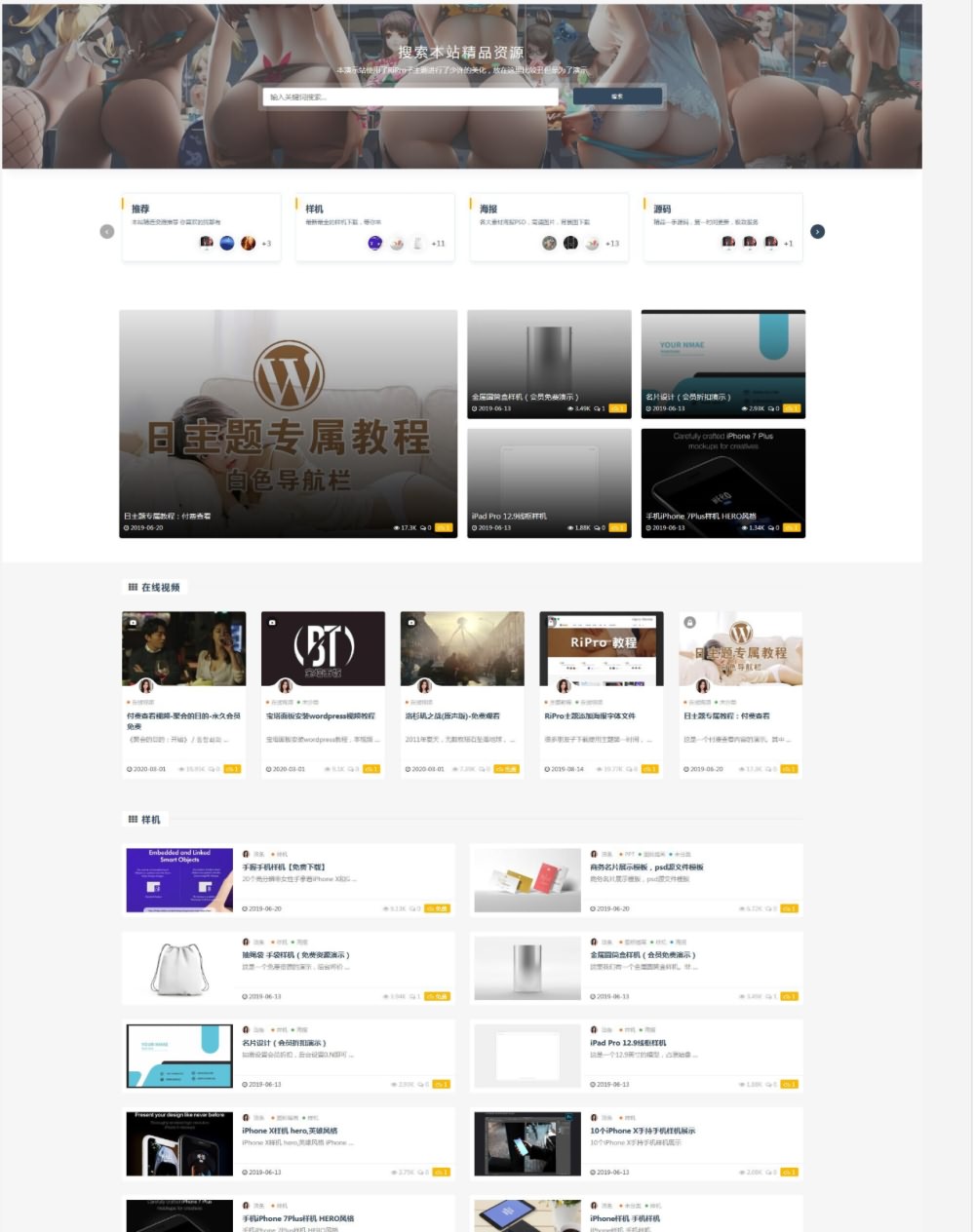The image size is (975, 1232).
Task: Click the next arrow of the category carousel
Action: click(817, 231)
